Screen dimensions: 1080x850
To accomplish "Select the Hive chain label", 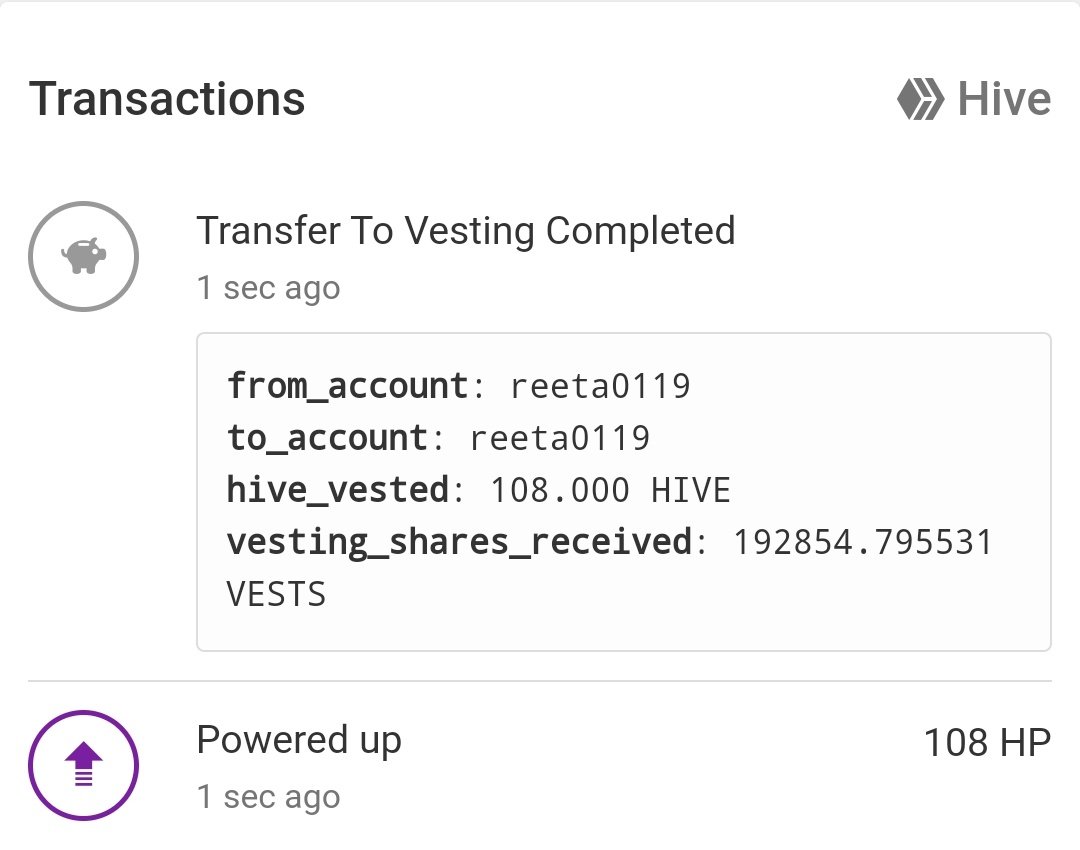I will 1004,99.
